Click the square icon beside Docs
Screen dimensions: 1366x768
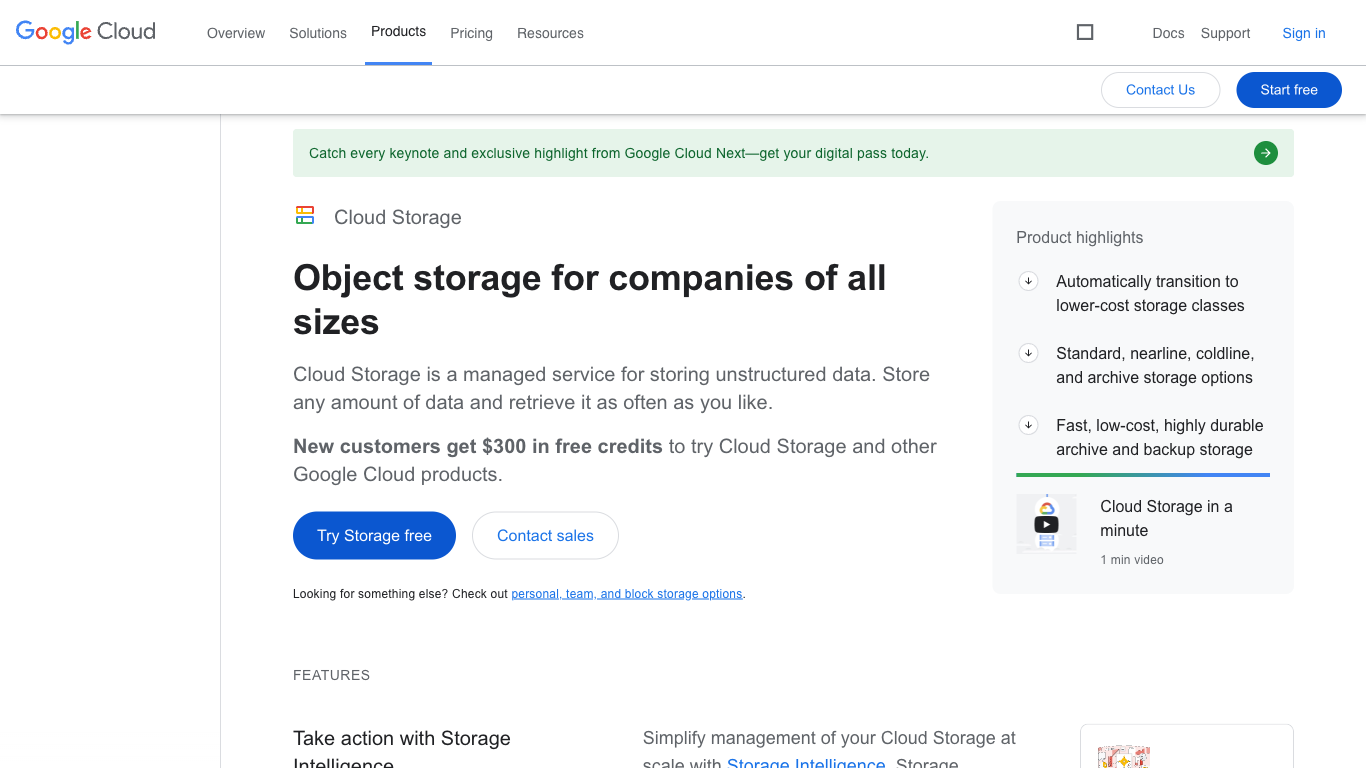click(x=1085, y=32)
